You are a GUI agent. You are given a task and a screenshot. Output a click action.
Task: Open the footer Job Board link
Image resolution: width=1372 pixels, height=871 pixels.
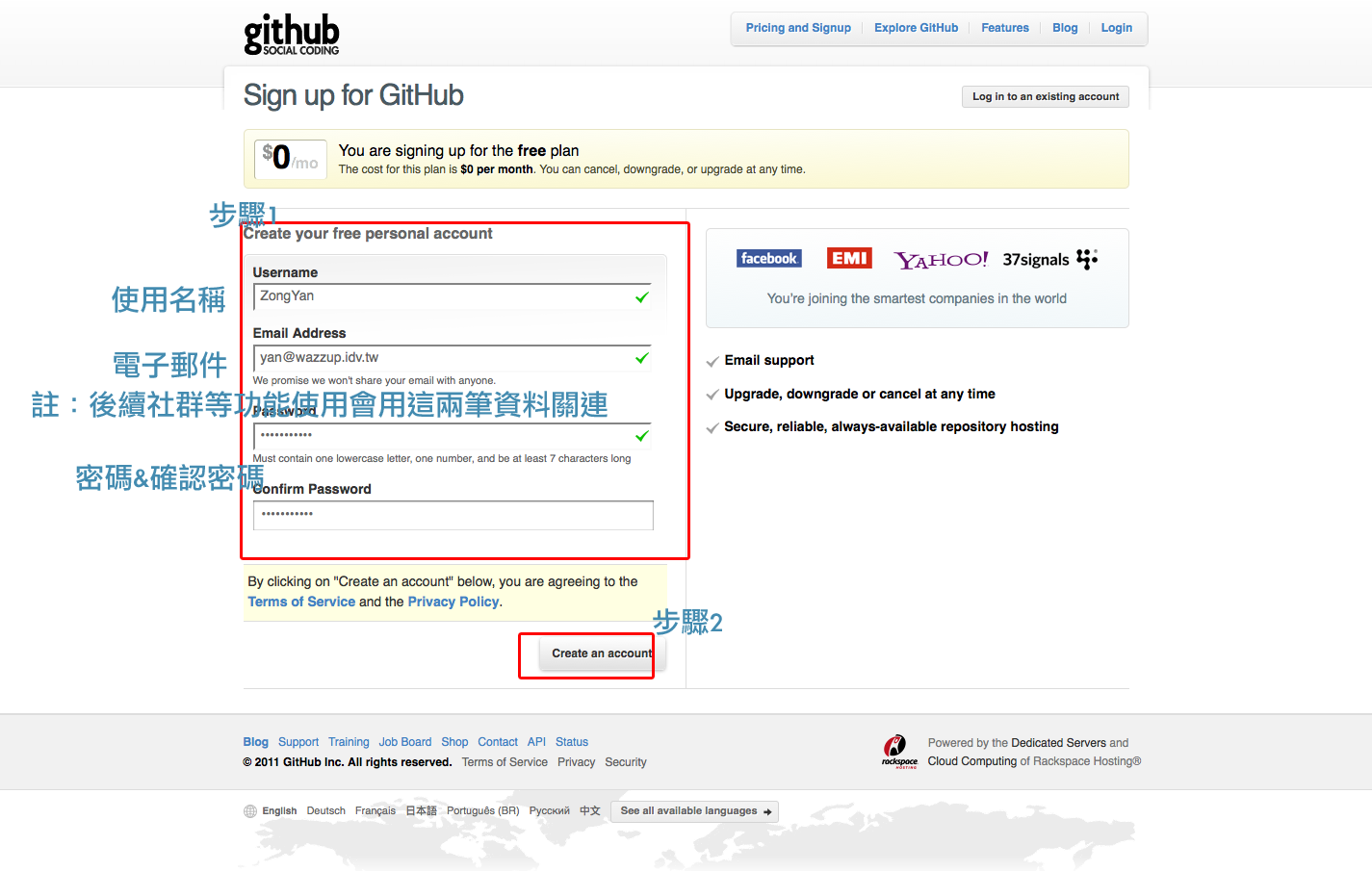pyautogui.click(x=405, y=742)
